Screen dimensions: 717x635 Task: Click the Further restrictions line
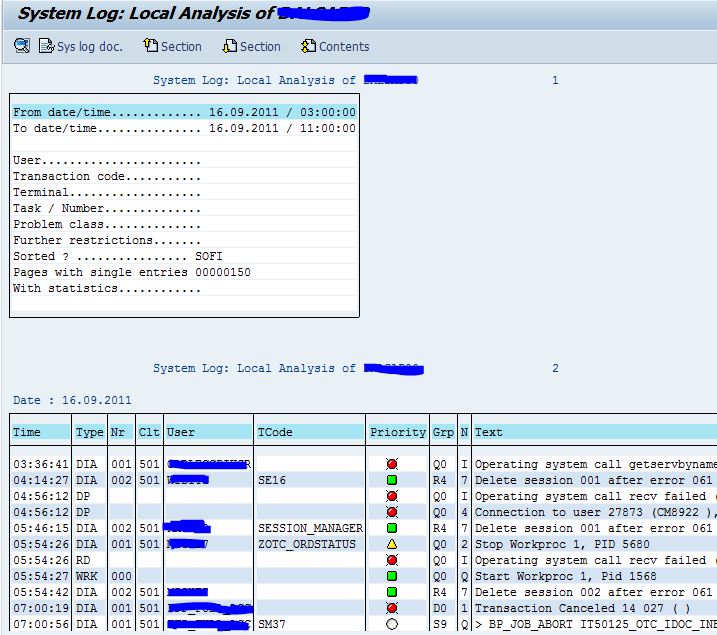click(x=184, y=240)
